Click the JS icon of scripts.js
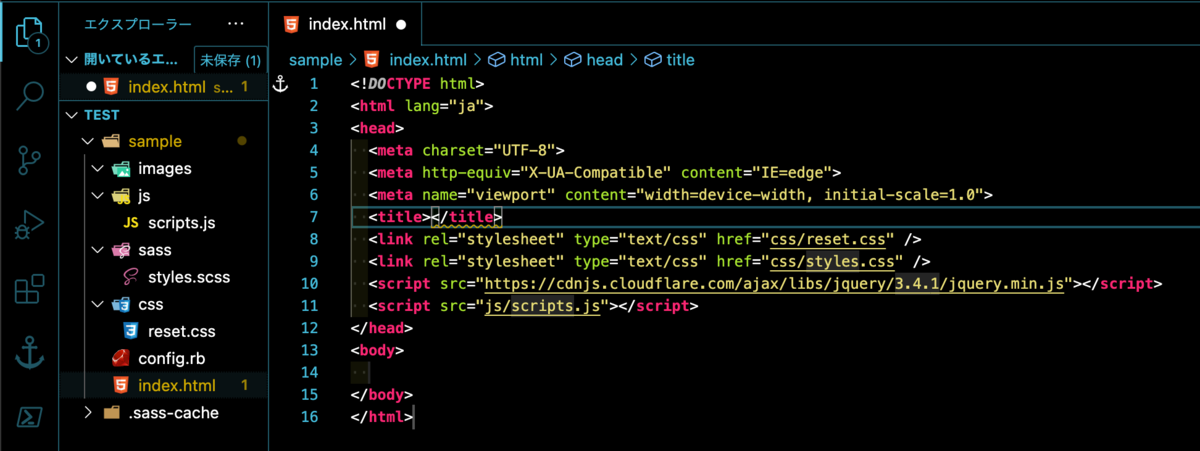 (131, 222)
